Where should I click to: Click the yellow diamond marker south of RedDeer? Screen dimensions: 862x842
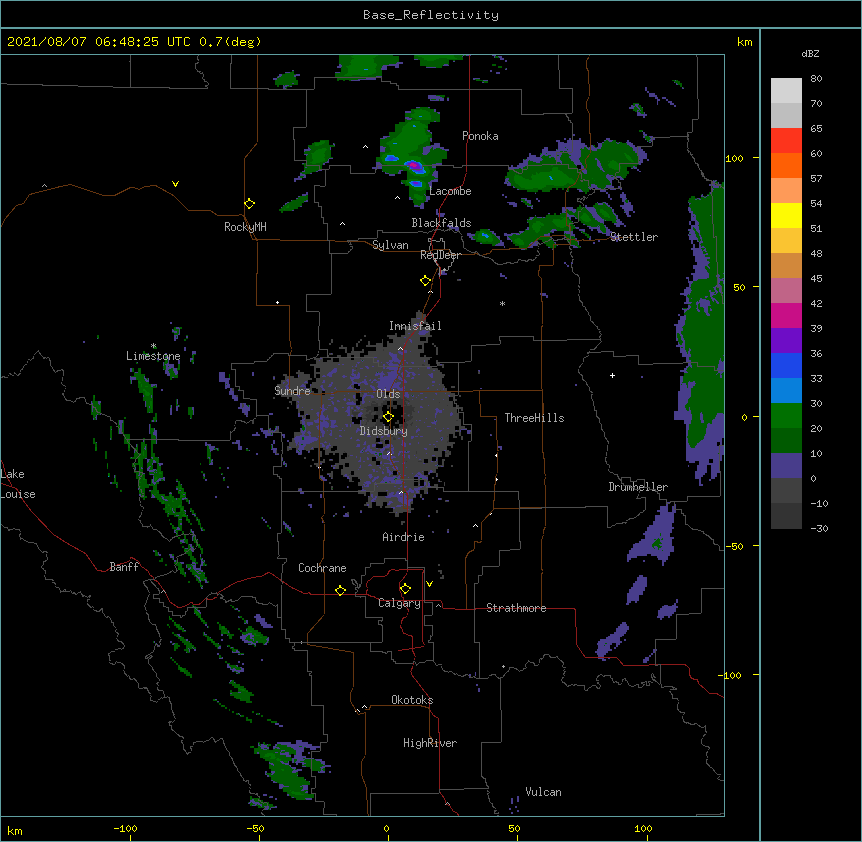pyautogui.click(x=426, y=281)
